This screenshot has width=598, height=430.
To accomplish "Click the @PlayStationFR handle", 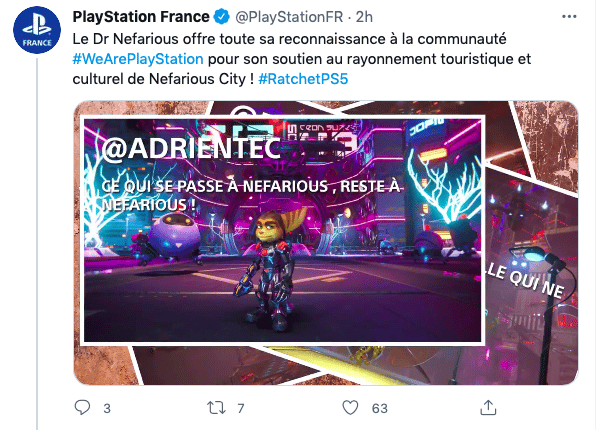I will (289, 17).
